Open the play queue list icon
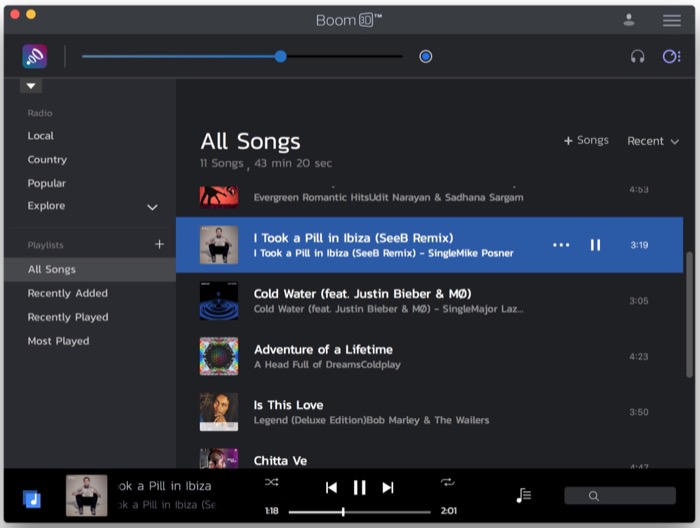The image size is (700, 528). point(524,495)
